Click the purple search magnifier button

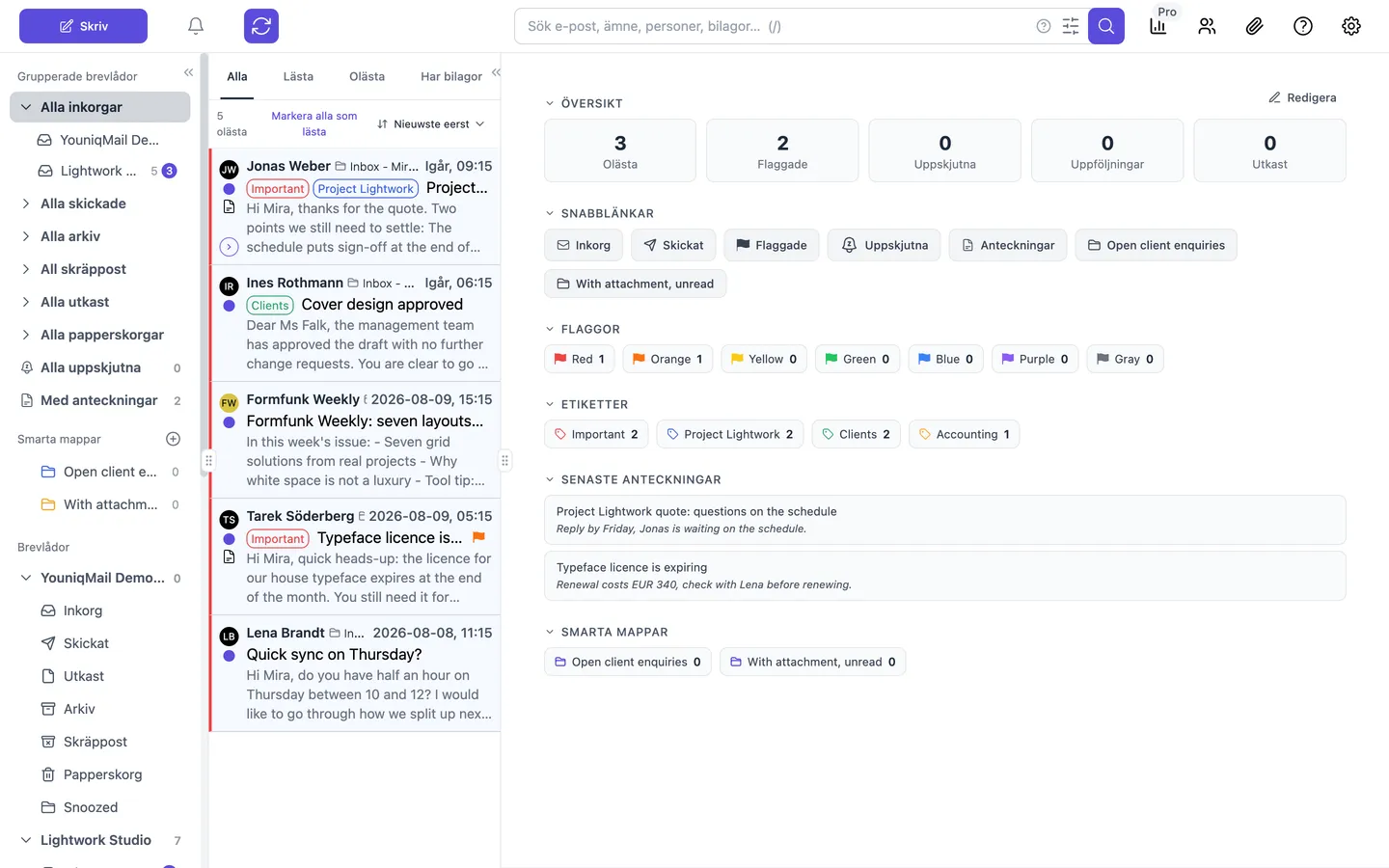(1106, 26)
